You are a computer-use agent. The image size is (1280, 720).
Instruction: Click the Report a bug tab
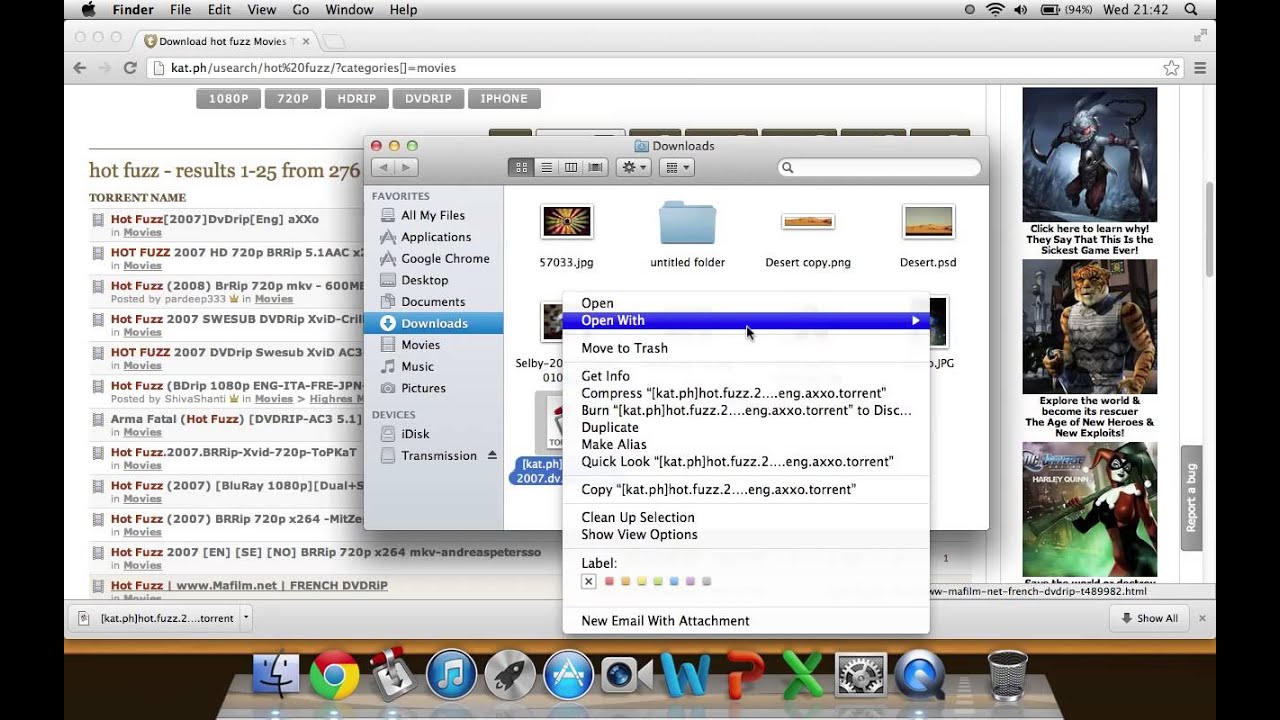(1191, 498)
